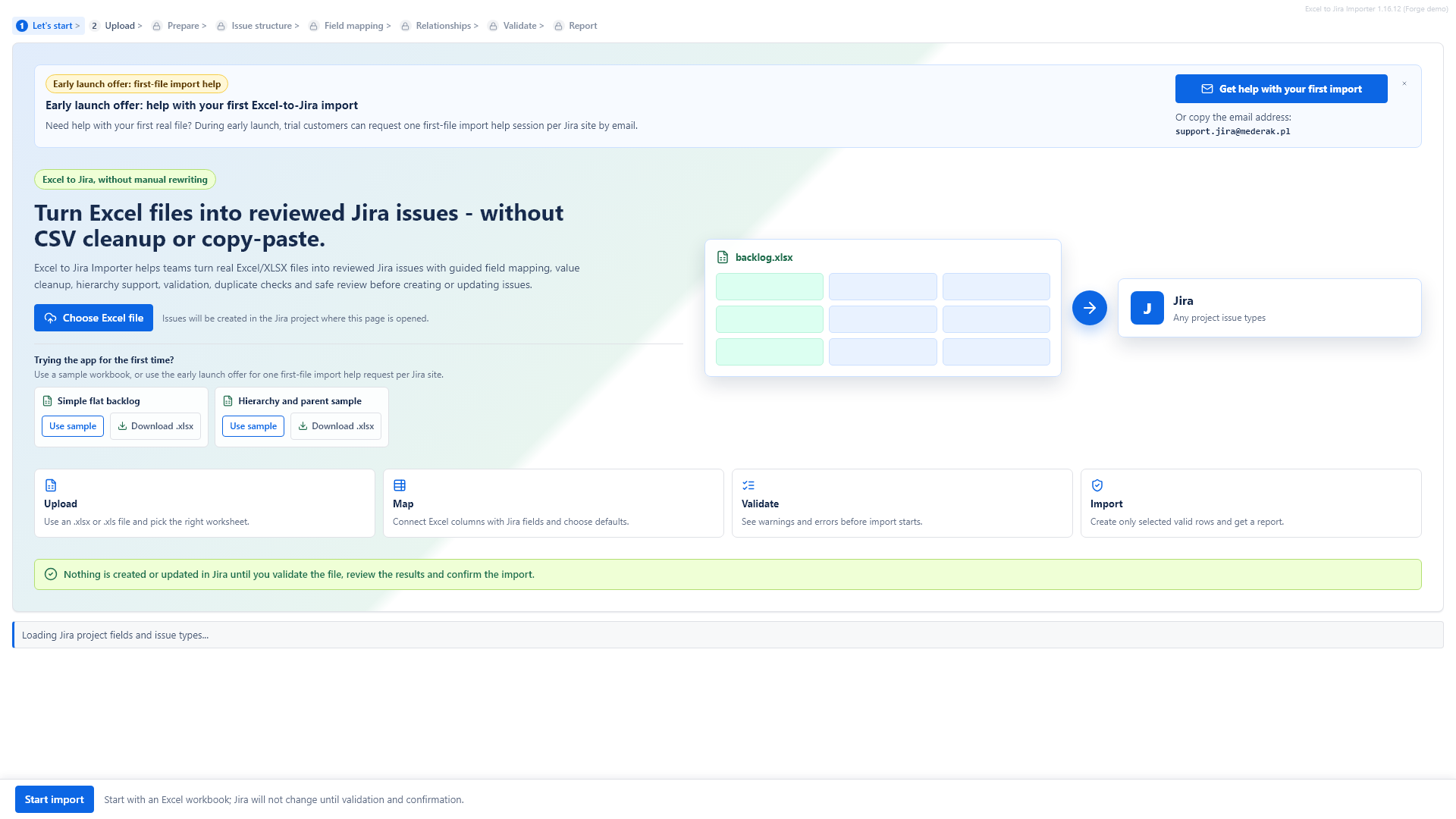The image size is (1456, 819).
Task: Click the backlog.xlsx spreadsheet file icon
Action: pos(723,257)
